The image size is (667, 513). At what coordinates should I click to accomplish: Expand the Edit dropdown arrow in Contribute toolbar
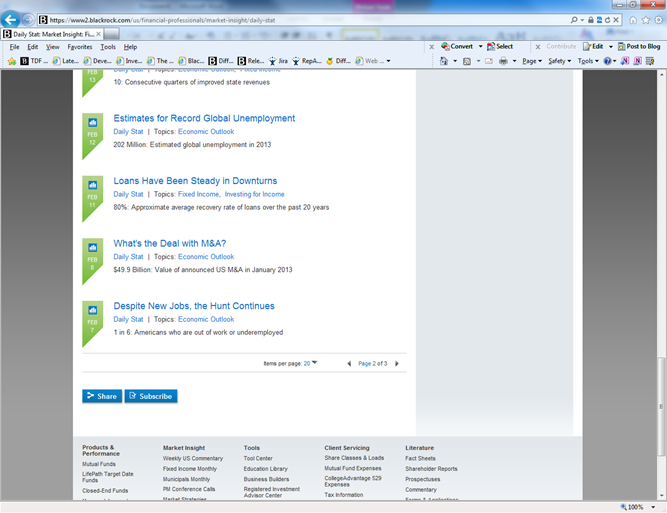pyautogui.click(x=610, y=46)
